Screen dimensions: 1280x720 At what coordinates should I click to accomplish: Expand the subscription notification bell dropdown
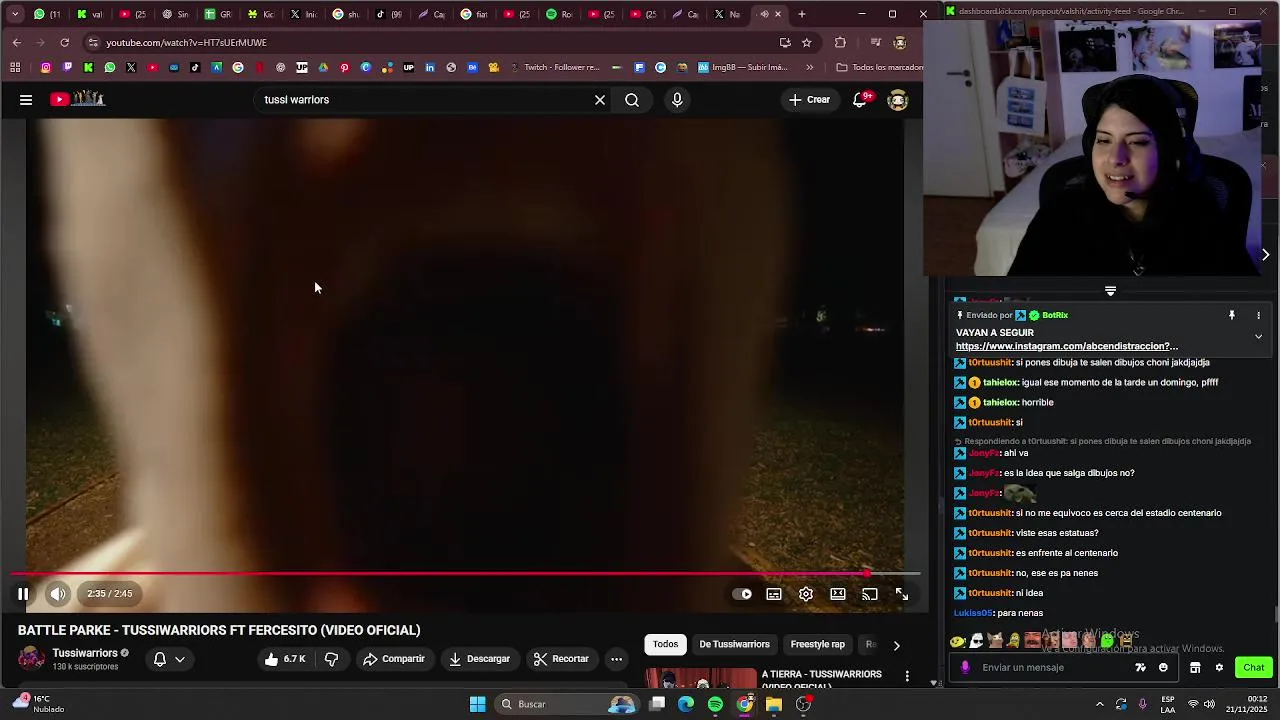(168, 659)
